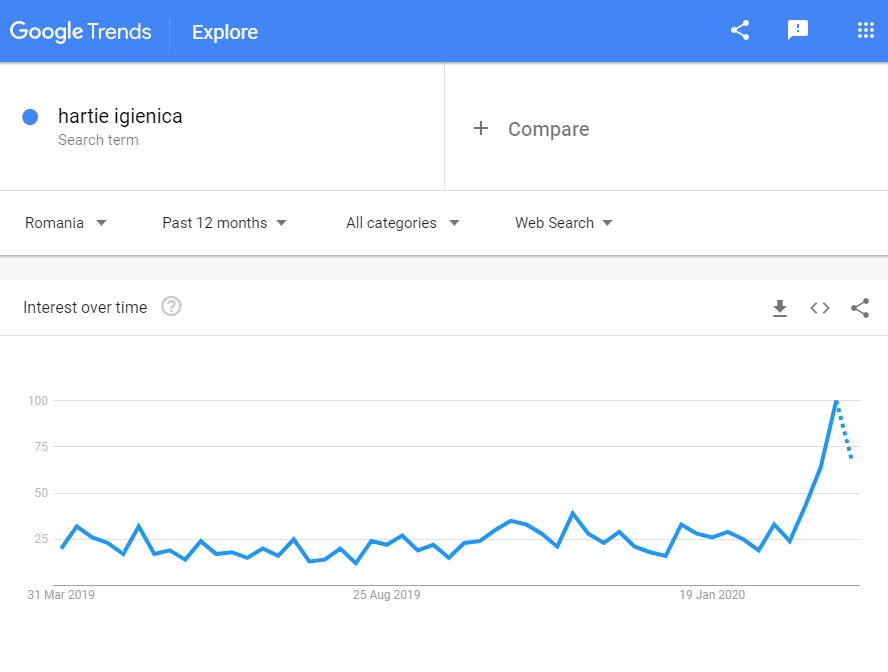Select the hartie igienica search term
888x672 pixels.
(x=119, y=116)
